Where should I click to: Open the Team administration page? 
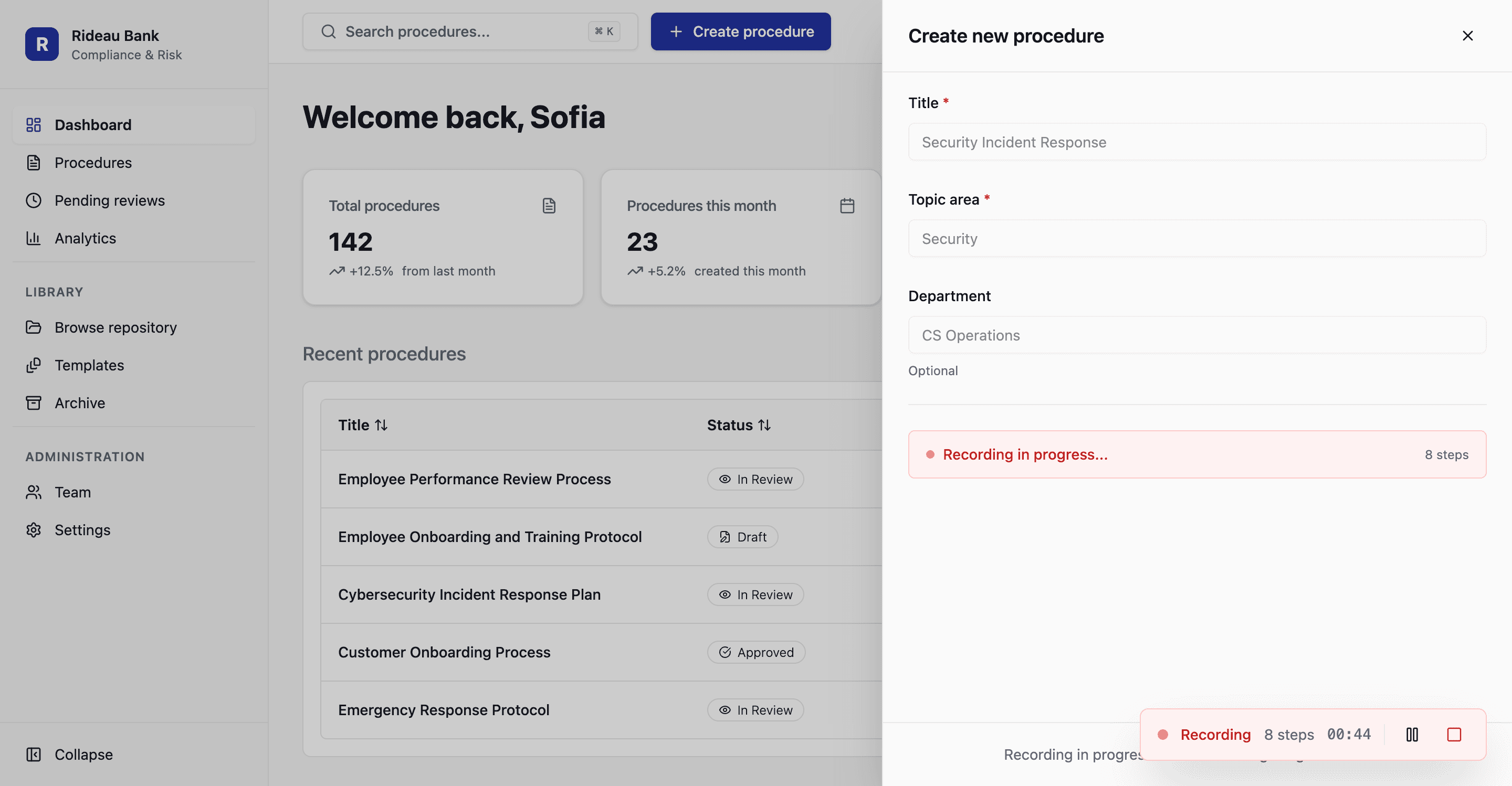point(73,492)
